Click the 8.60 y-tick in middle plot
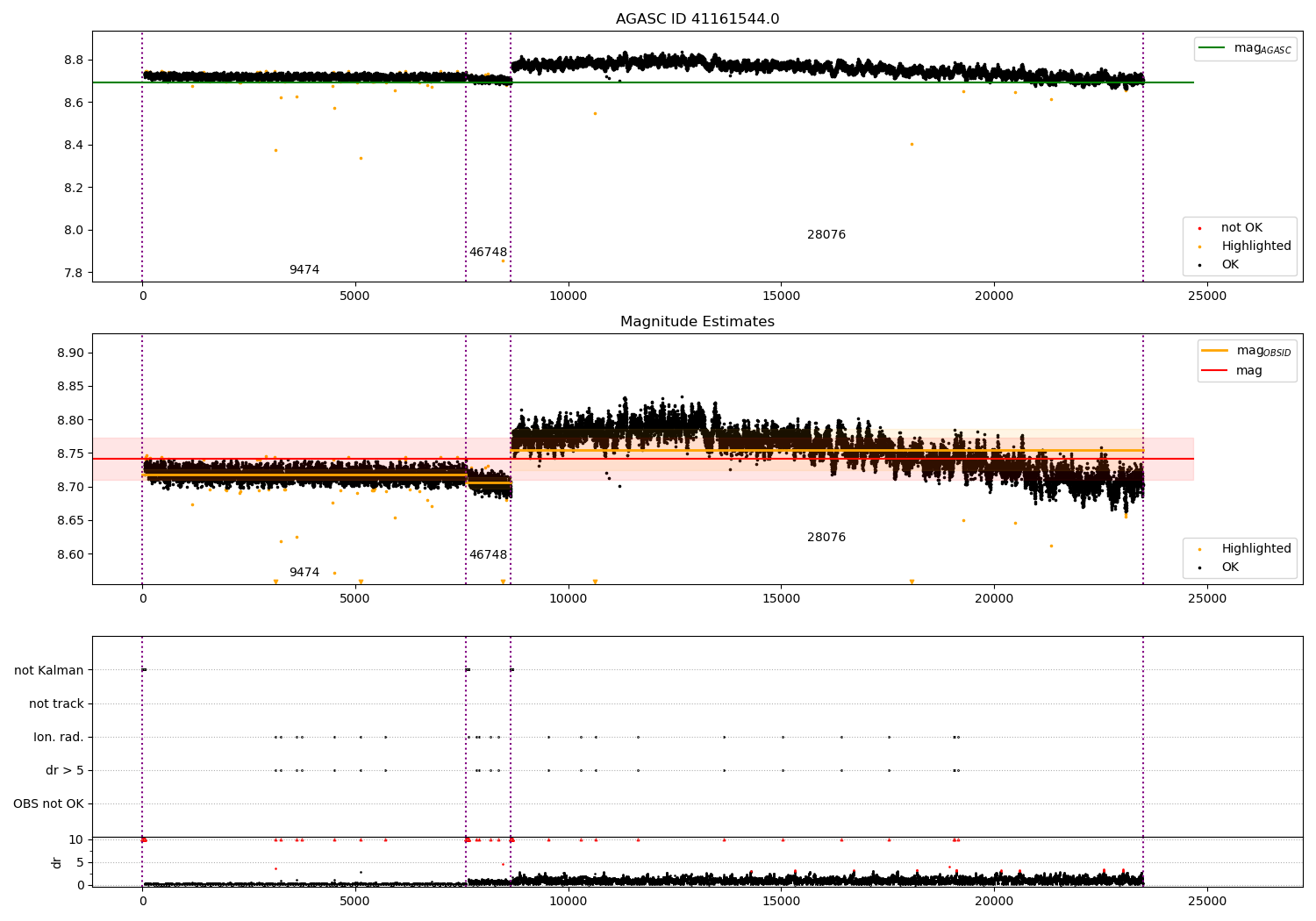 click(x=70, y=555)
